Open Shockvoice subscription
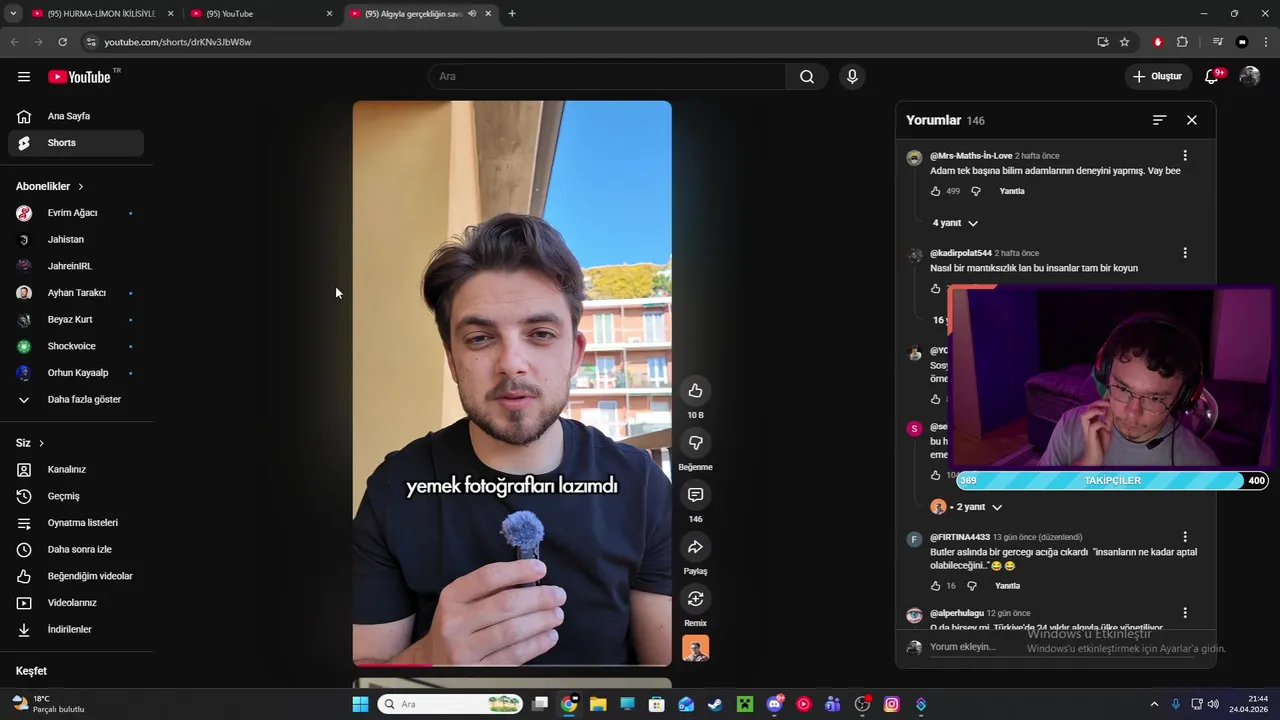1280x720 pixels. 76,346
